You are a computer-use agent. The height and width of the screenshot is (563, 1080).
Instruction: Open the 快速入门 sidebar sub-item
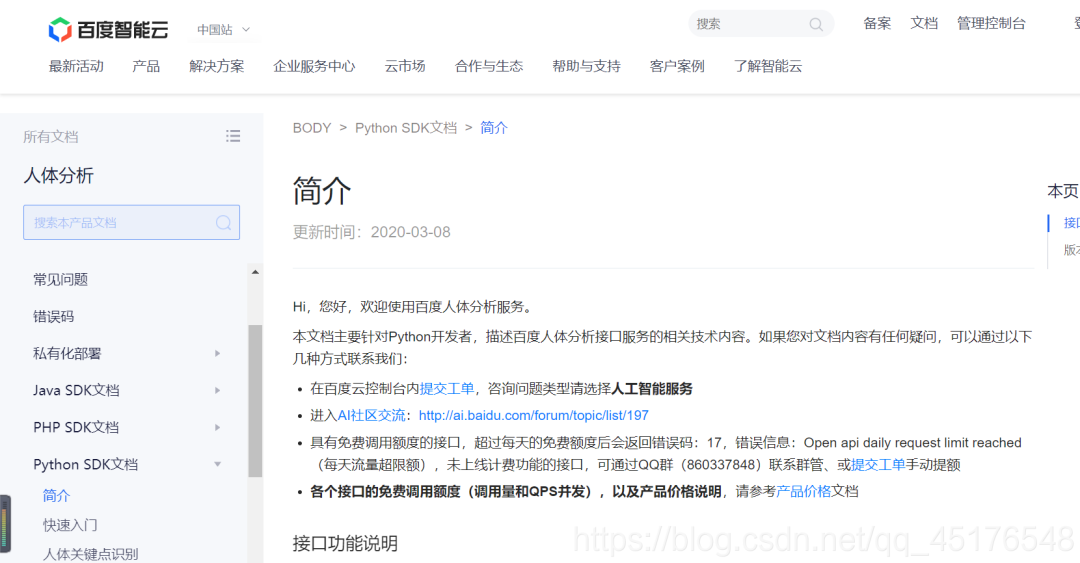point(70,525)
